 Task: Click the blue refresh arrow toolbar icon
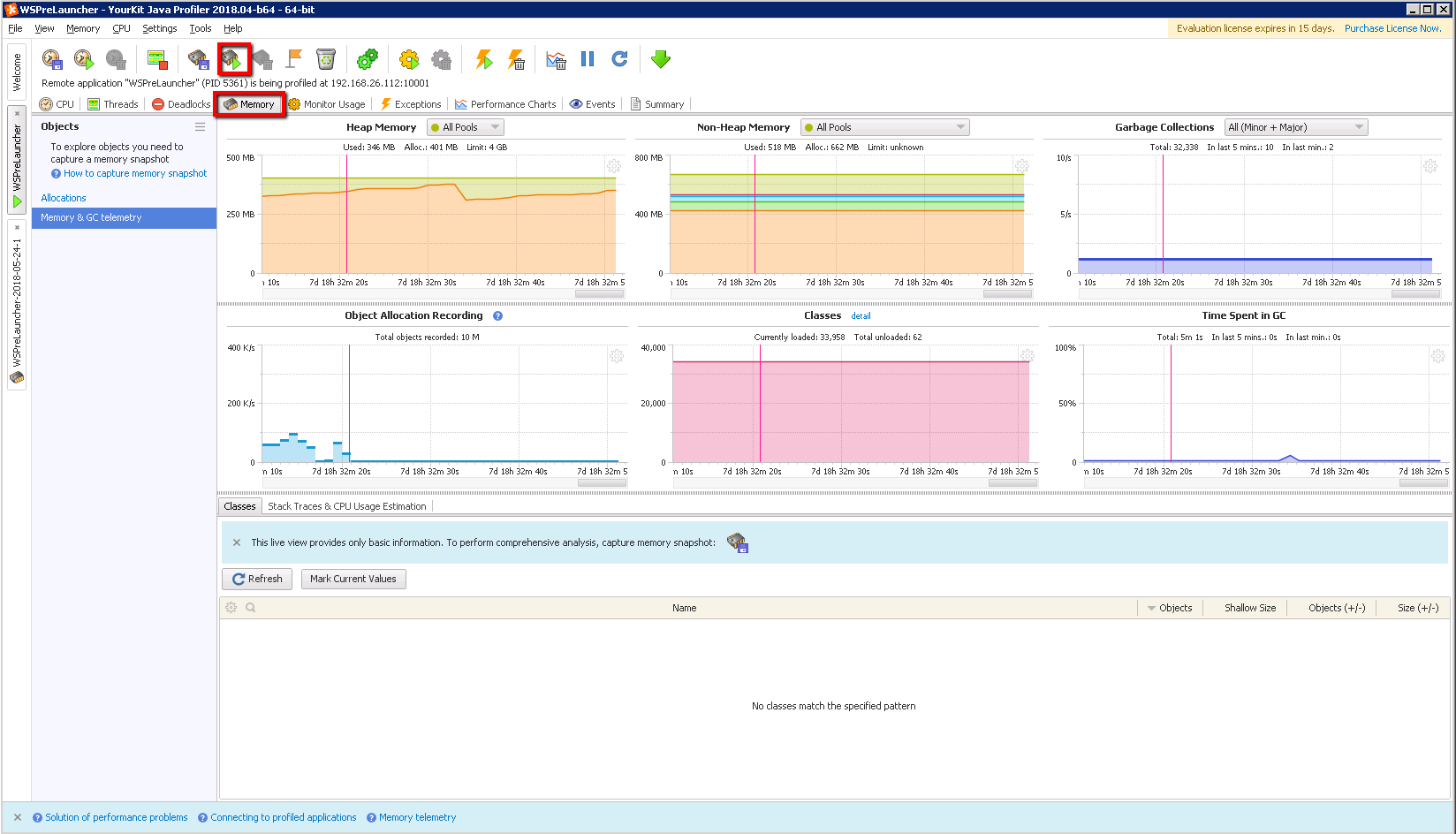(619, 59)
